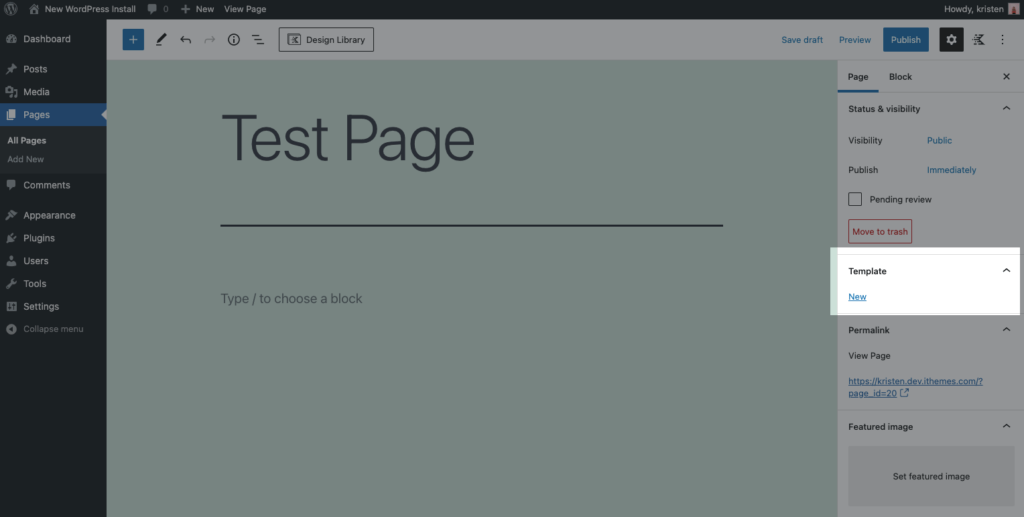Toggle the settings gear sidebar icon
Viewport: 1024px width, 517px height.
tap(951, 40)
